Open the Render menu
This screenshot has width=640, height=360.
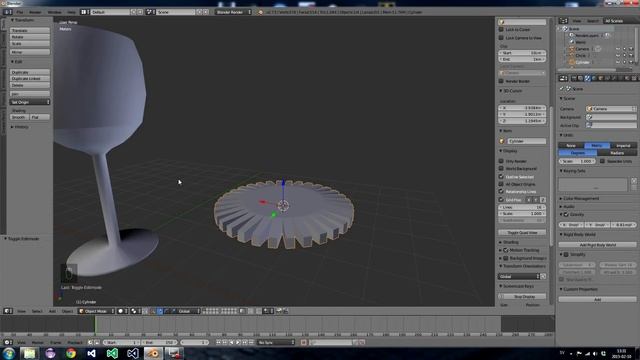(x=35, y=12)
